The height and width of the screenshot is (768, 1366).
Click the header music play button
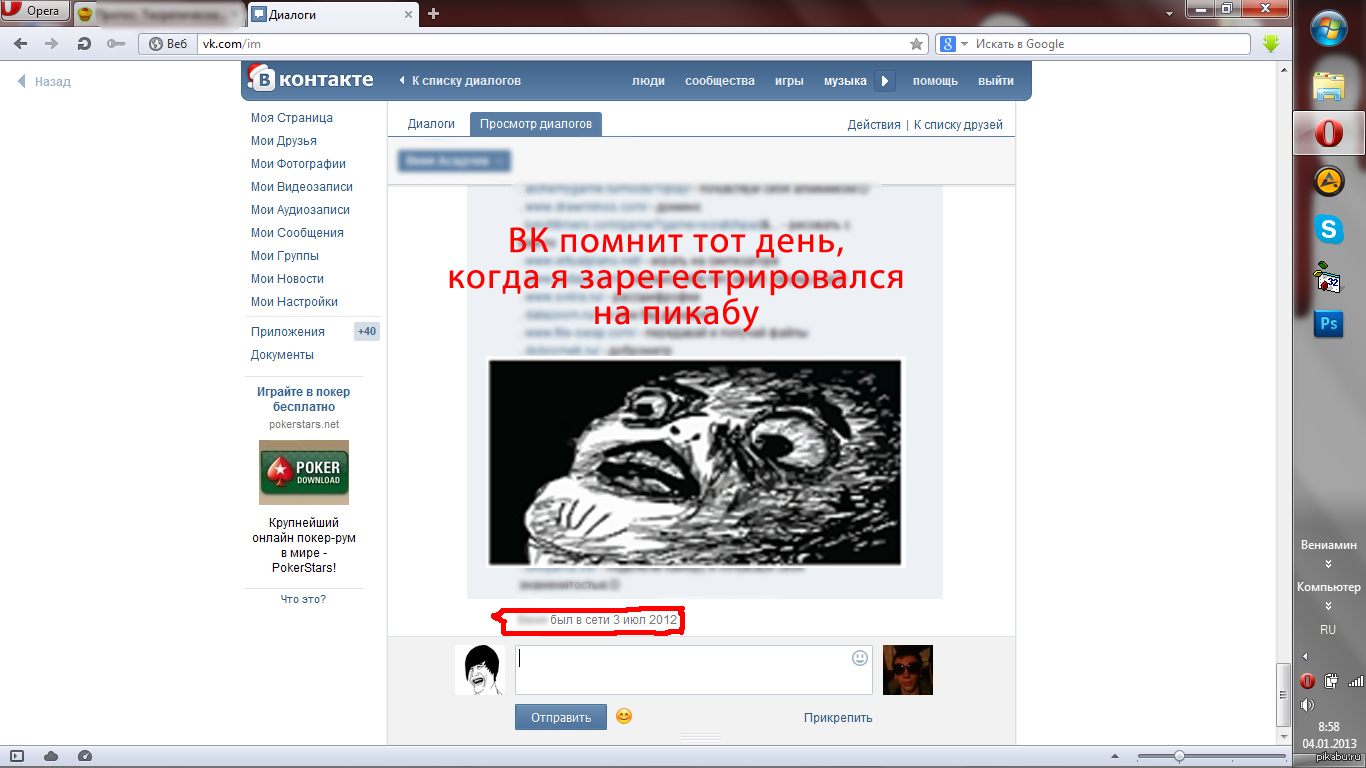point(885,81)
